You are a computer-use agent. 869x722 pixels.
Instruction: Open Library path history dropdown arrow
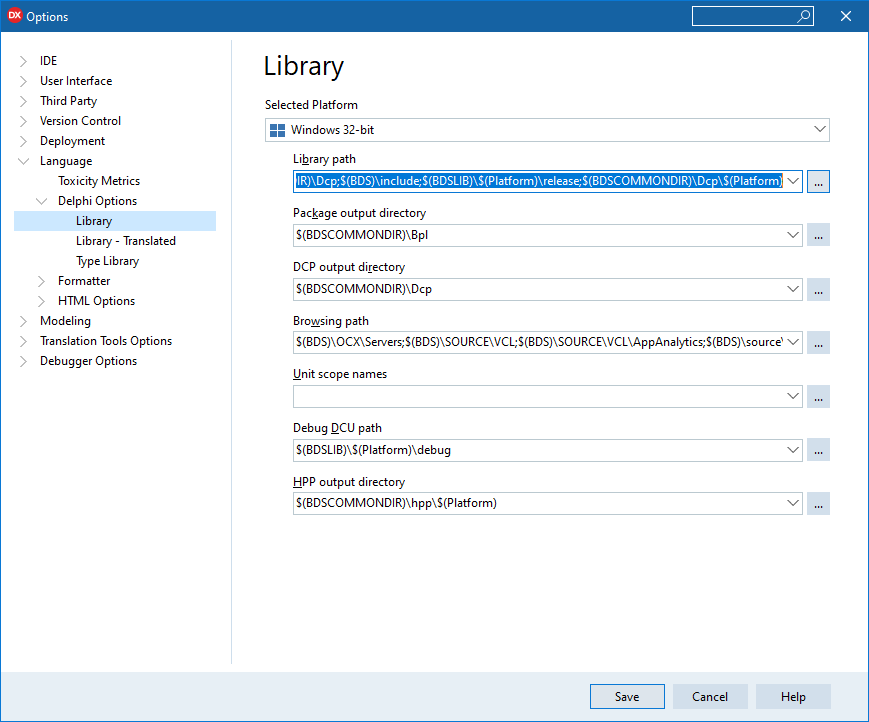click(793, 181)
